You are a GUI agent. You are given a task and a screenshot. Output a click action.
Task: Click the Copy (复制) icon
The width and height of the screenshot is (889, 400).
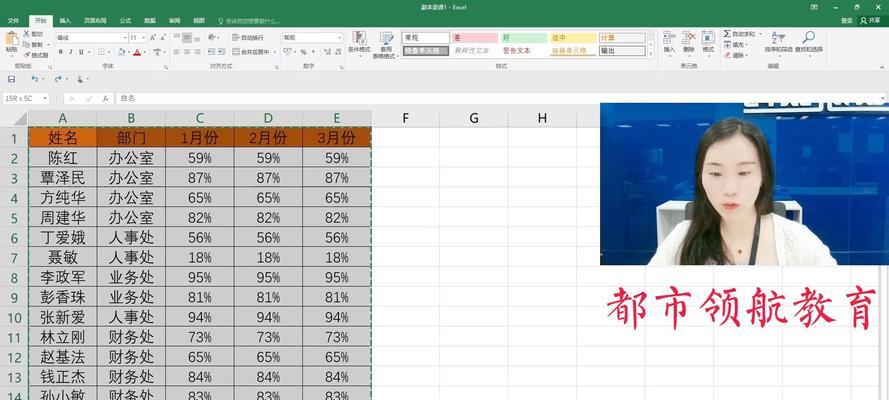pyautogui.click(x=26, y=45)
